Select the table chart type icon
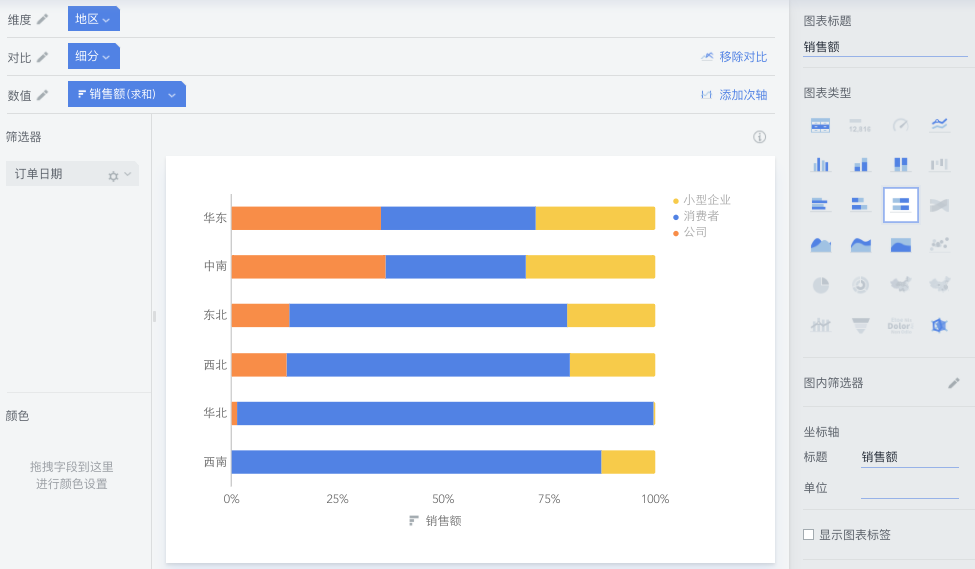975x569 pixels. [x=820, y=126]
